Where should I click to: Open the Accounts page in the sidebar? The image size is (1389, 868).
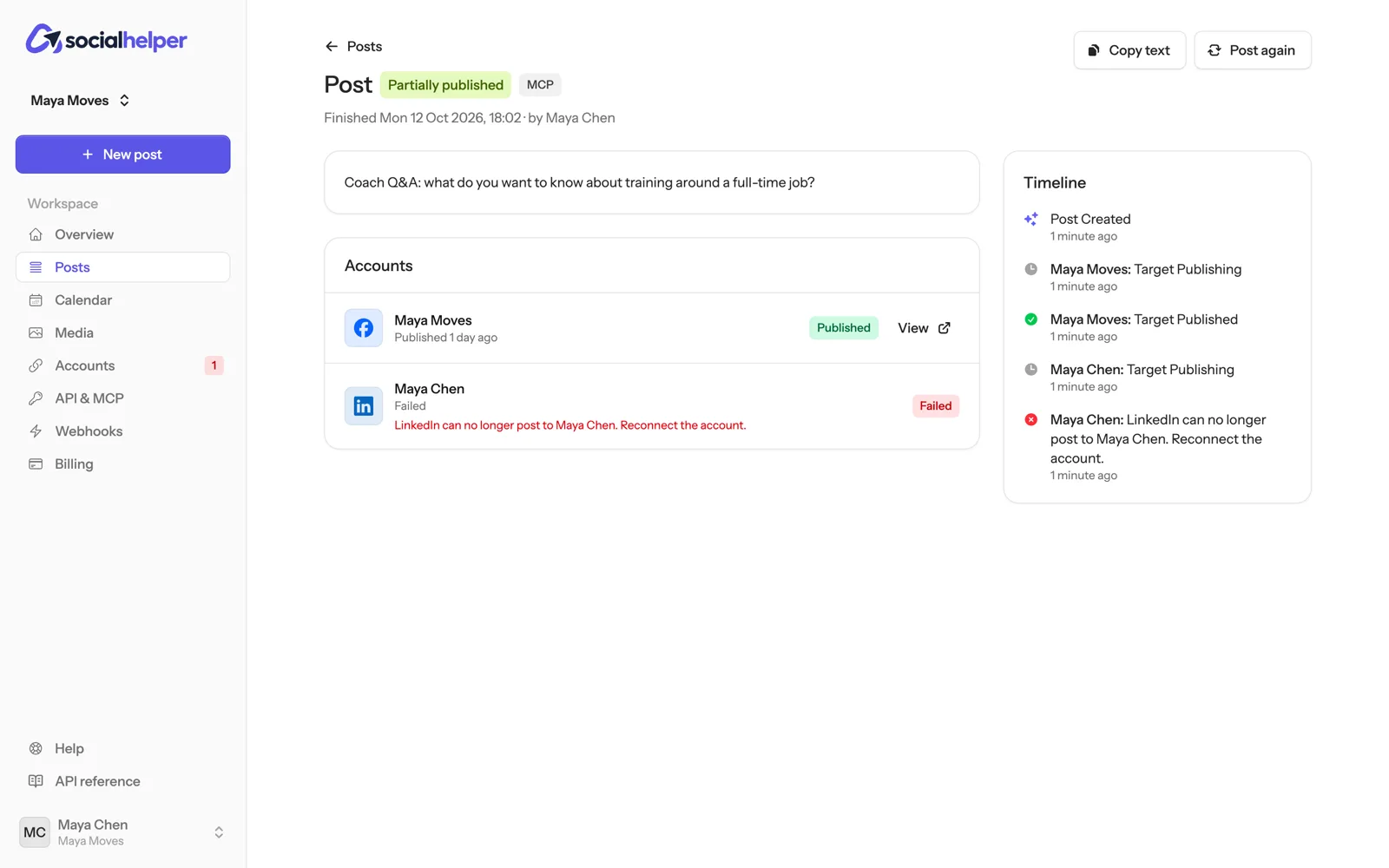tap(122, 365)
